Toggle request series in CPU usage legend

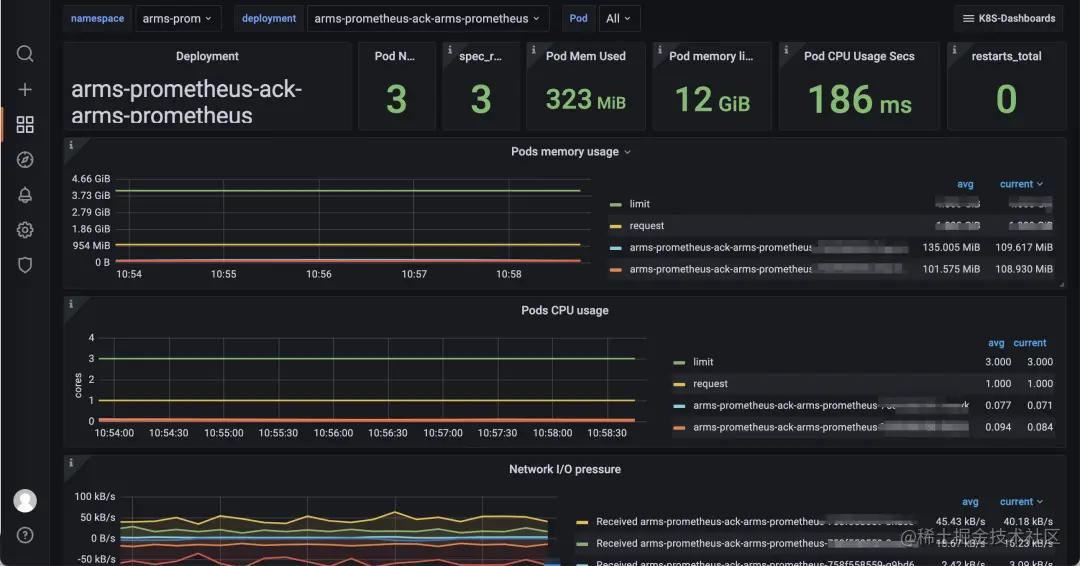(710, 384)
